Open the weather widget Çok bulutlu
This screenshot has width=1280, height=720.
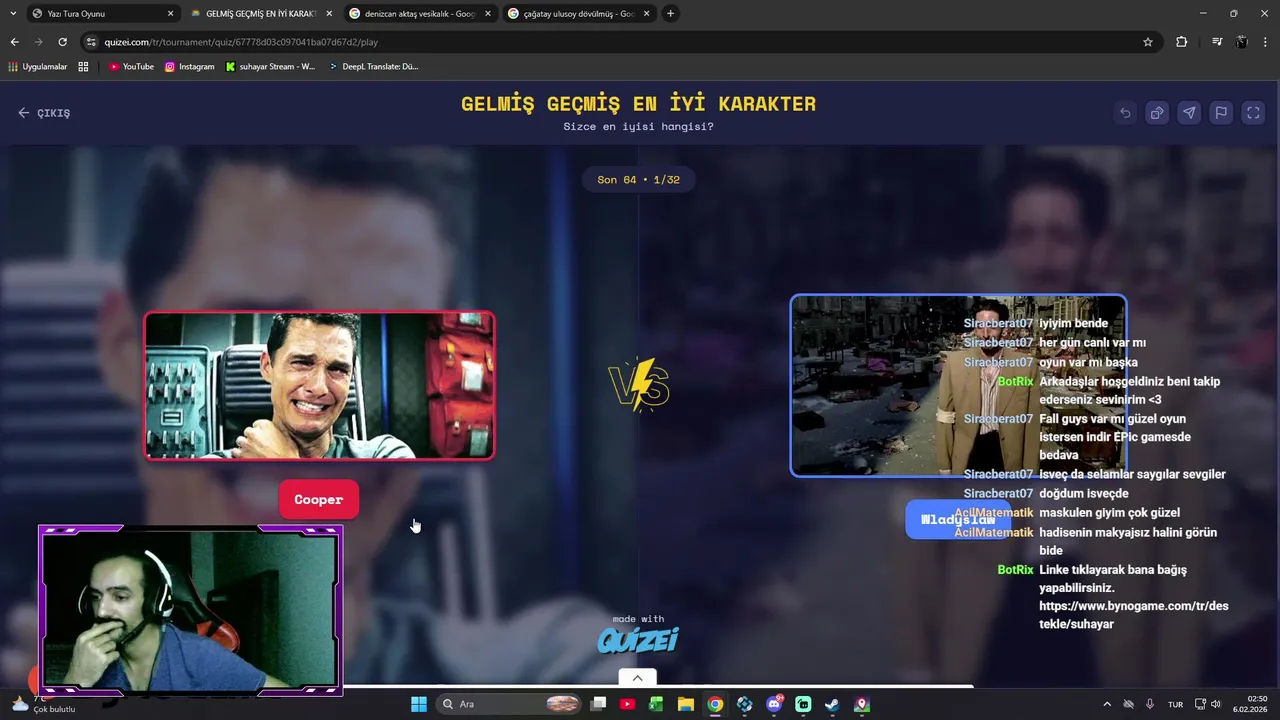point(42,704)
